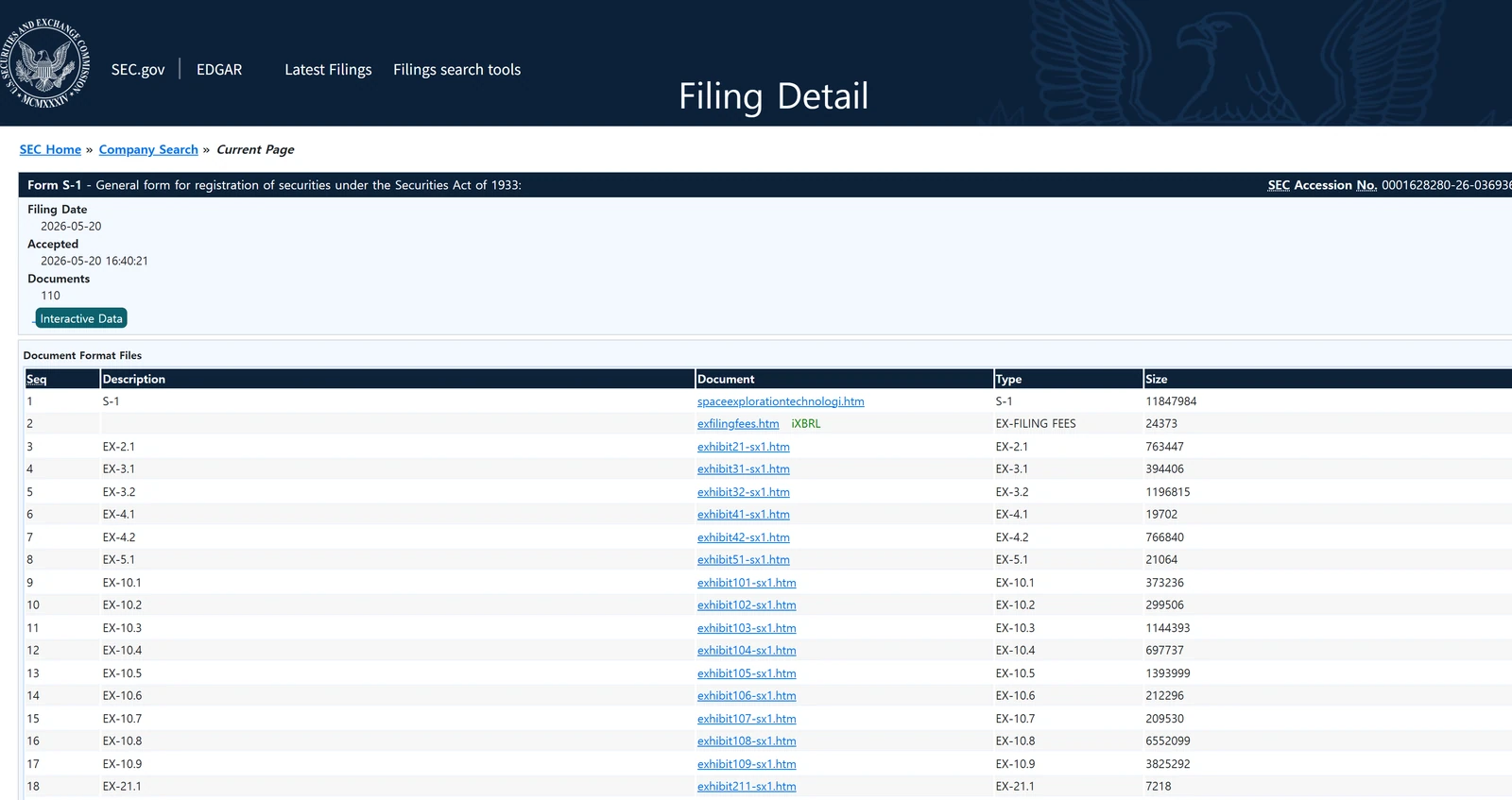
Task: Select the size value 6552099
Action: coord(1168,741)
